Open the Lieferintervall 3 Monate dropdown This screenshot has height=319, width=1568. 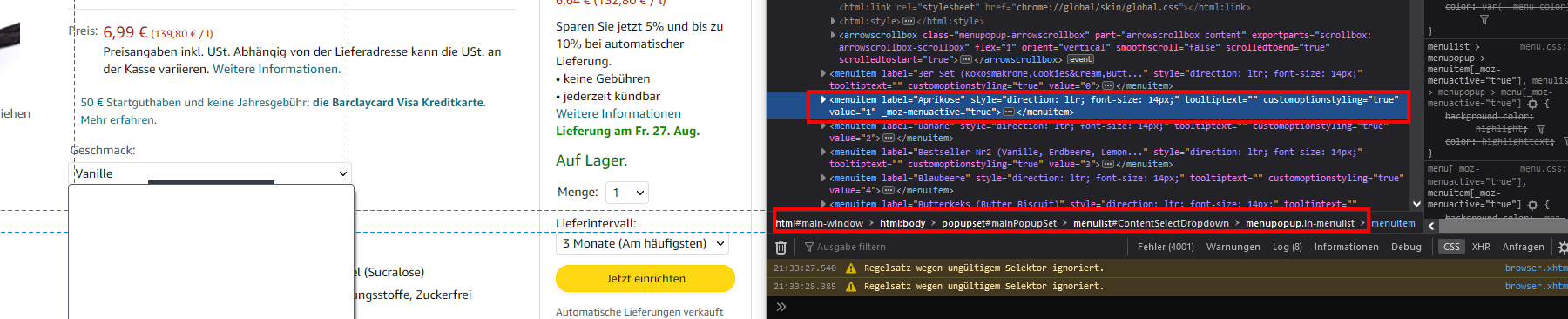(x=643, y=244)
